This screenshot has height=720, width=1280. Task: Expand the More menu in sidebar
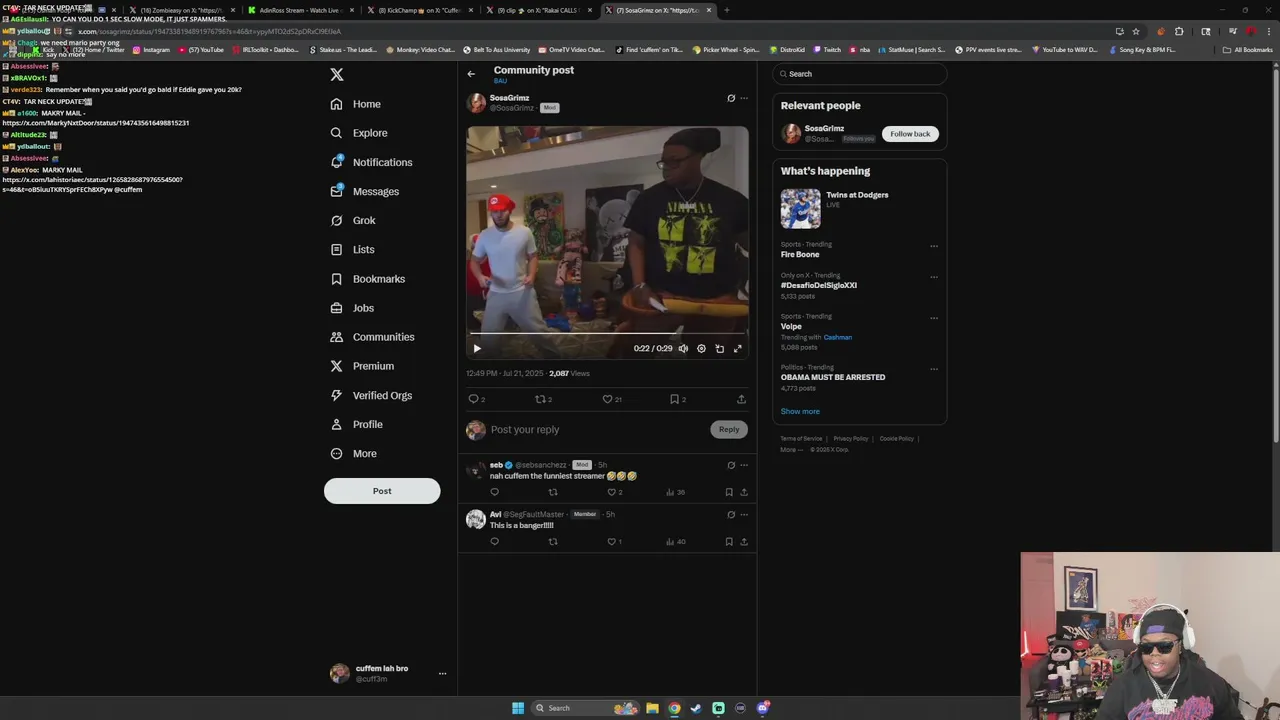(353, 453)
